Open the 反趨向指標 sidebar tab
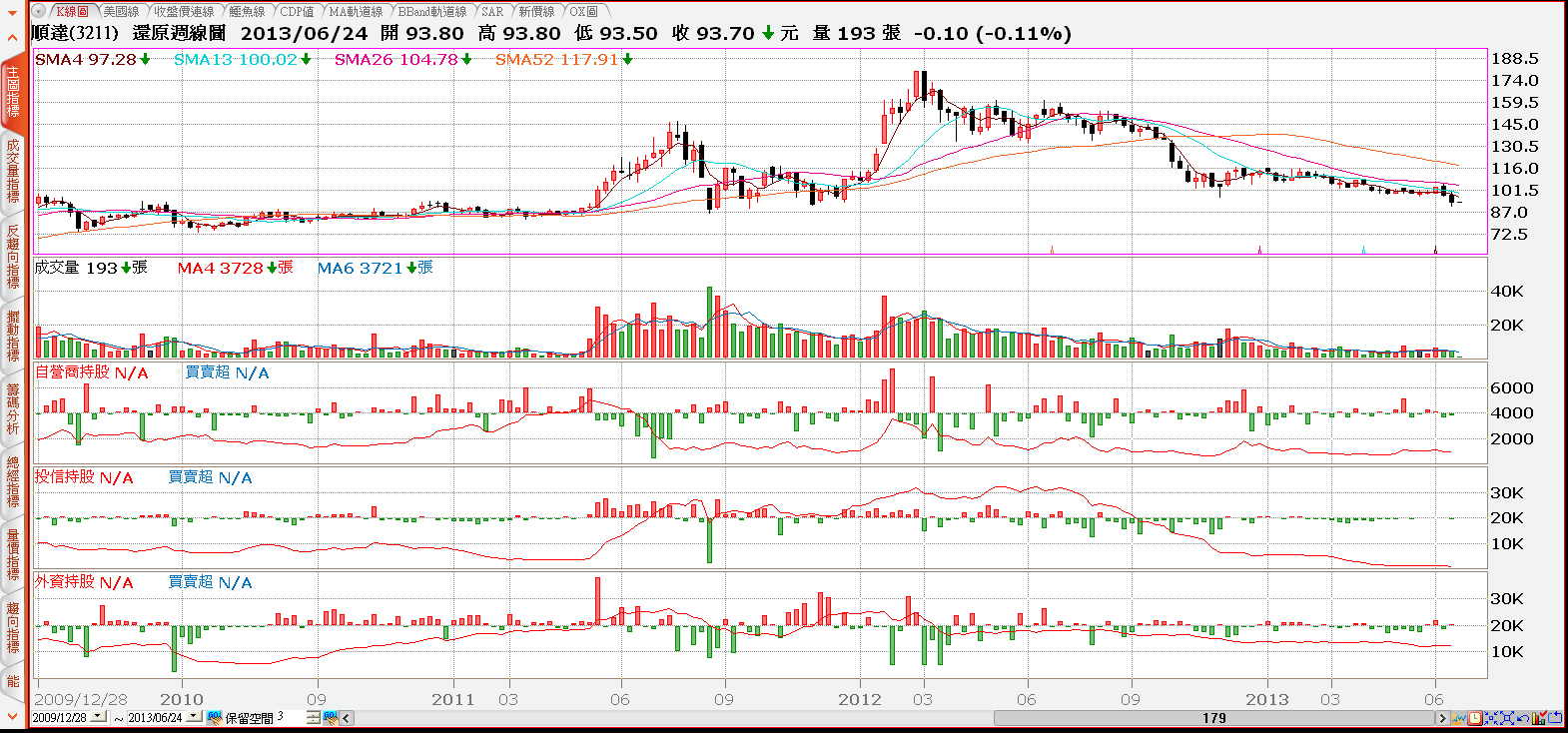Viewport: 1568px width, 733px height. coord(12,256)
